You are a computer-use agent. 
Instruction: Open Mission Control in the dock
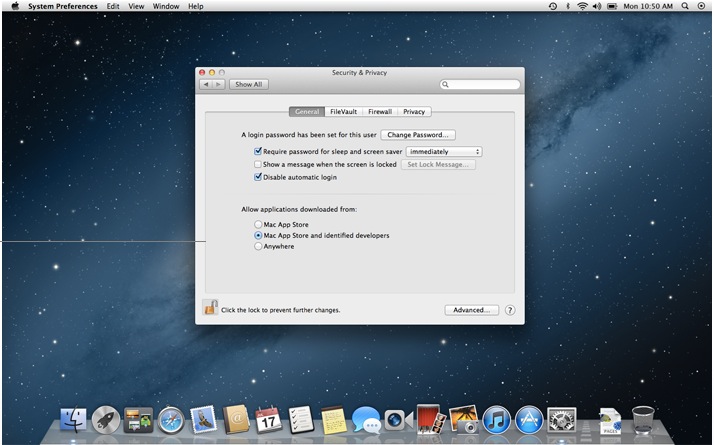138,420
